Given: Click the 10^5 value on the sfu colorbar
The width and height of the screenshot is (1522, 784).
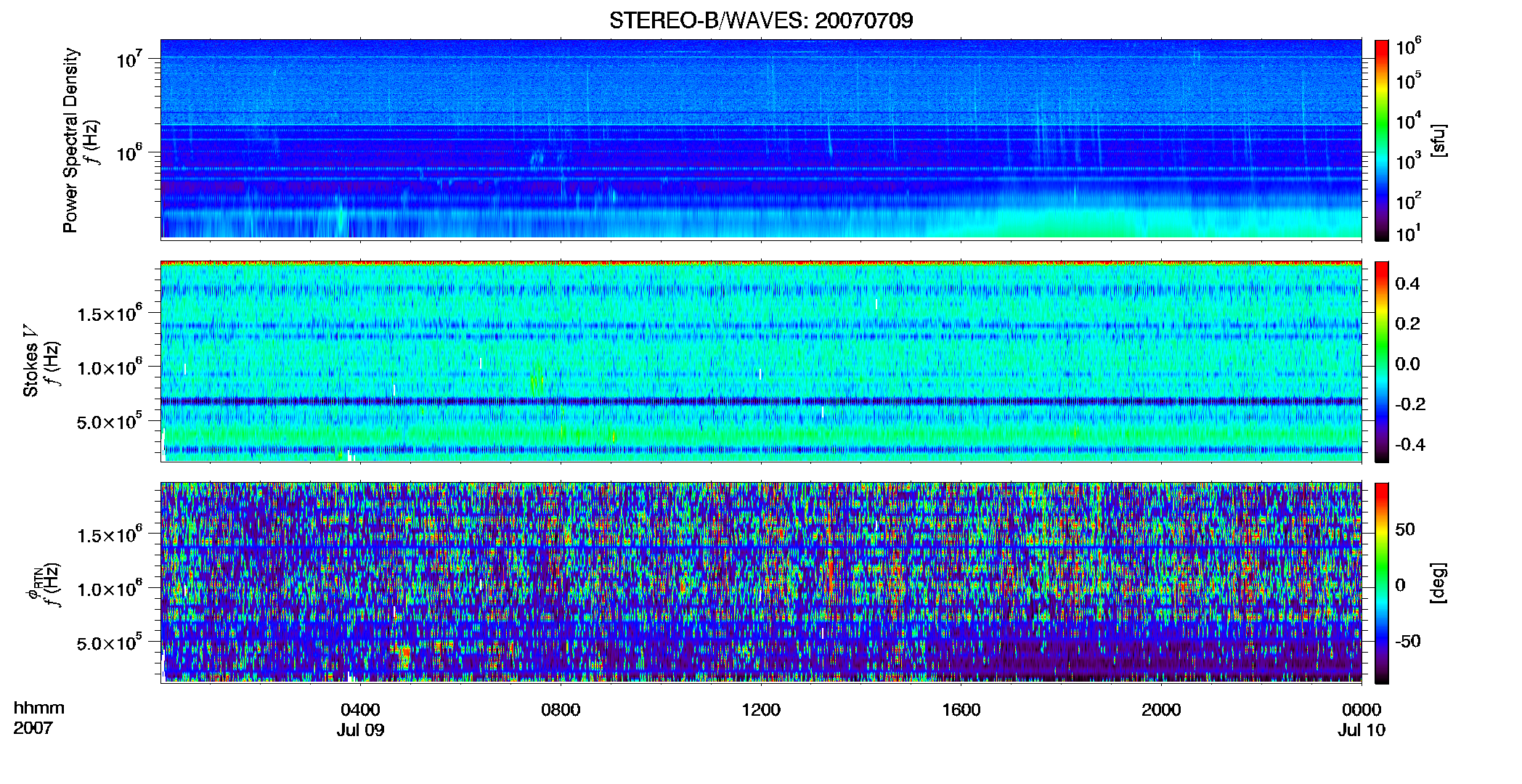Looking at the screenshot, I should point(1408,80).
